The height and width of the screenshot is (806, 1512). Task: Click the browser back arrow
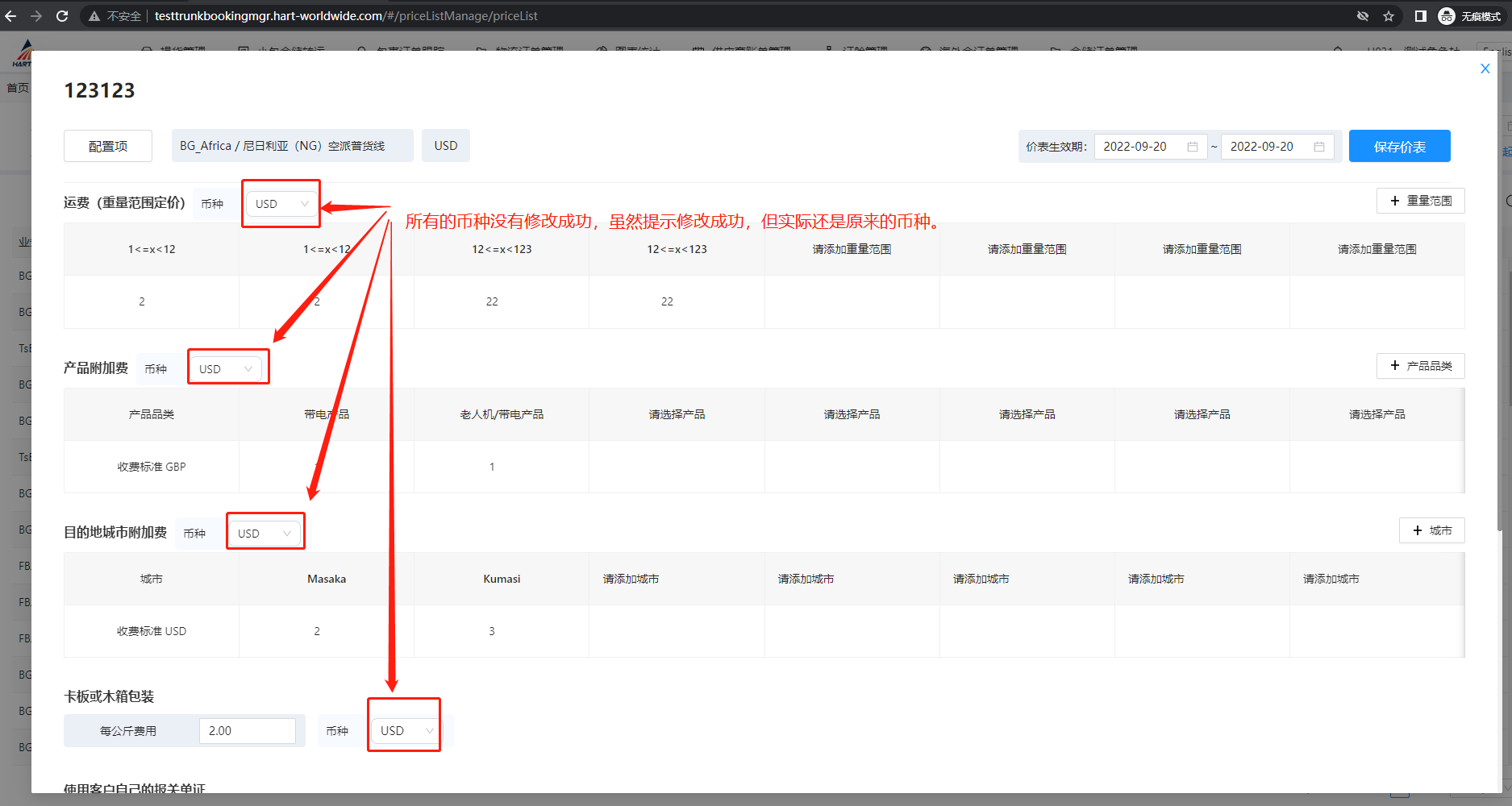[x=10, y=16]
